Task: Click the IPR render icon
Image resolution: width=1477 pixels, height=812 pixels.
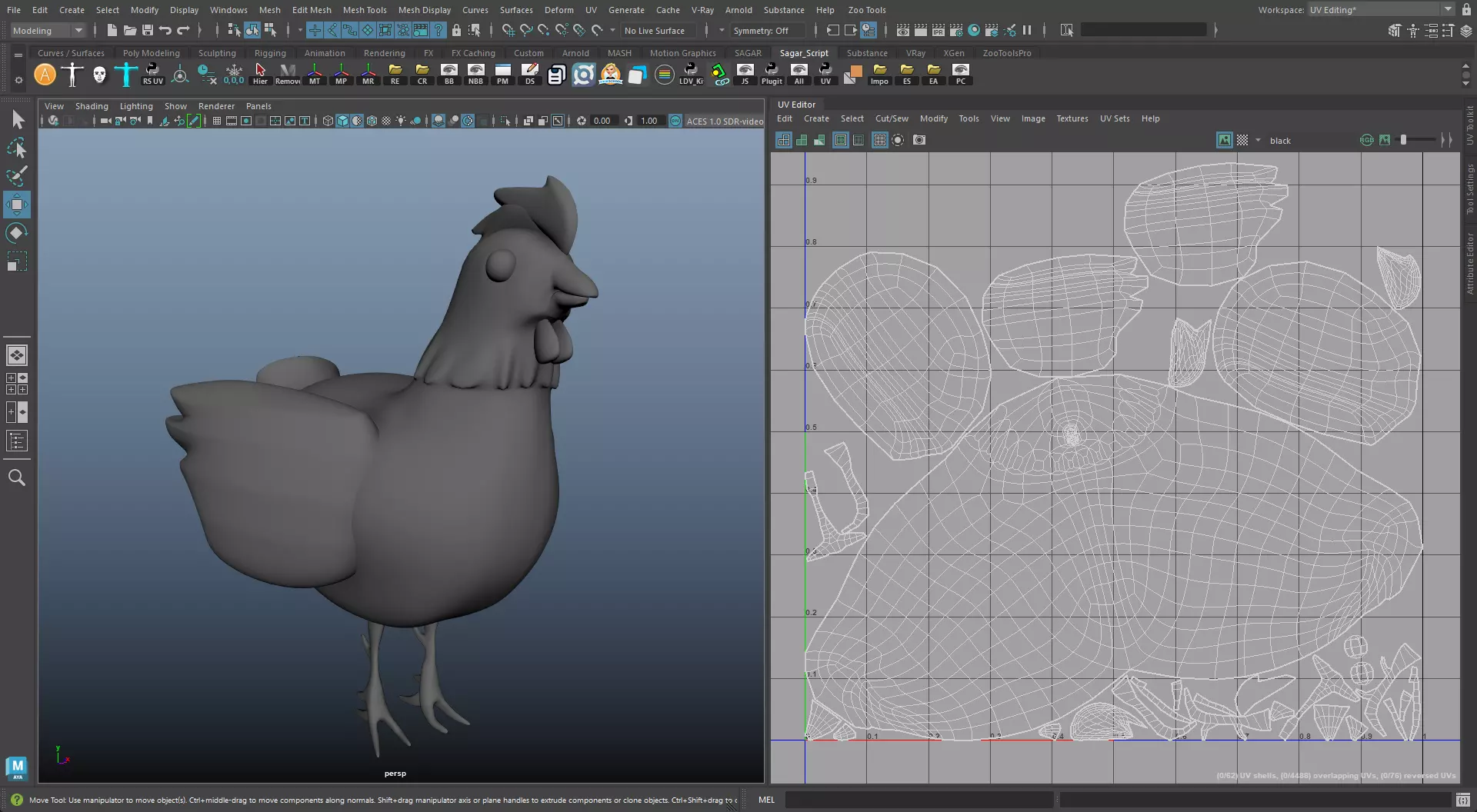Action: (x=939, y=30)
